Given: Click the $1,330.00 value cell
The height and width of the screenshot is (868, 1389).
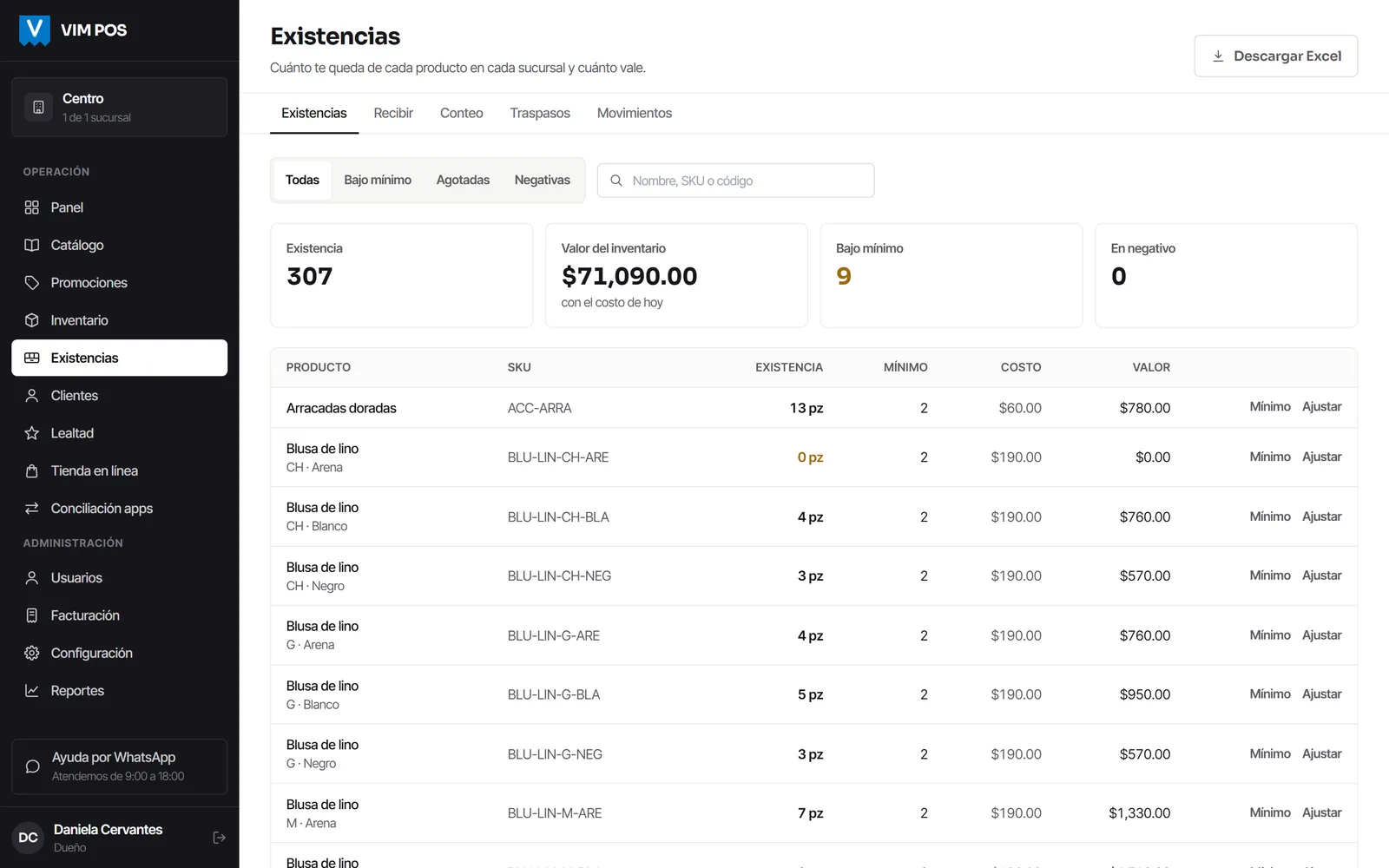Looking at the screenshot, I should pyautogui.click(x=1139, y=813).
